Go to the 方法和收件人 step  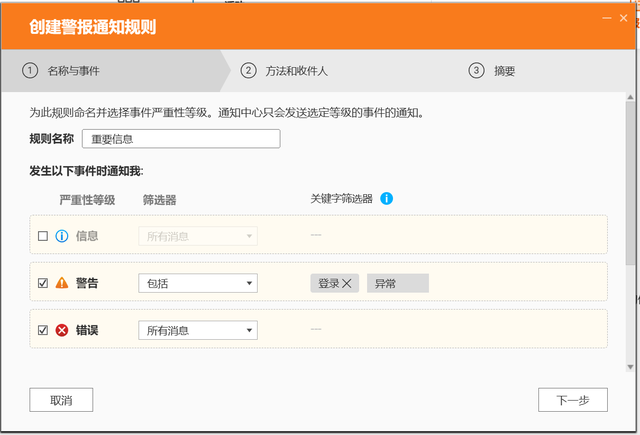296,71
